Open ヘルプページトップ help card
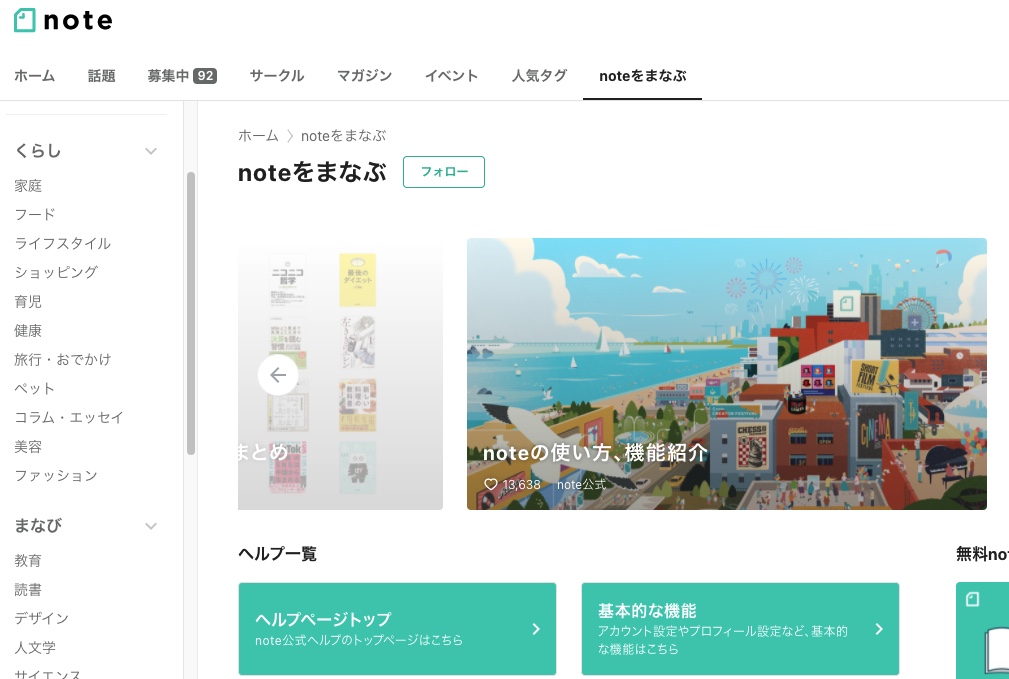 pos(397,629)
